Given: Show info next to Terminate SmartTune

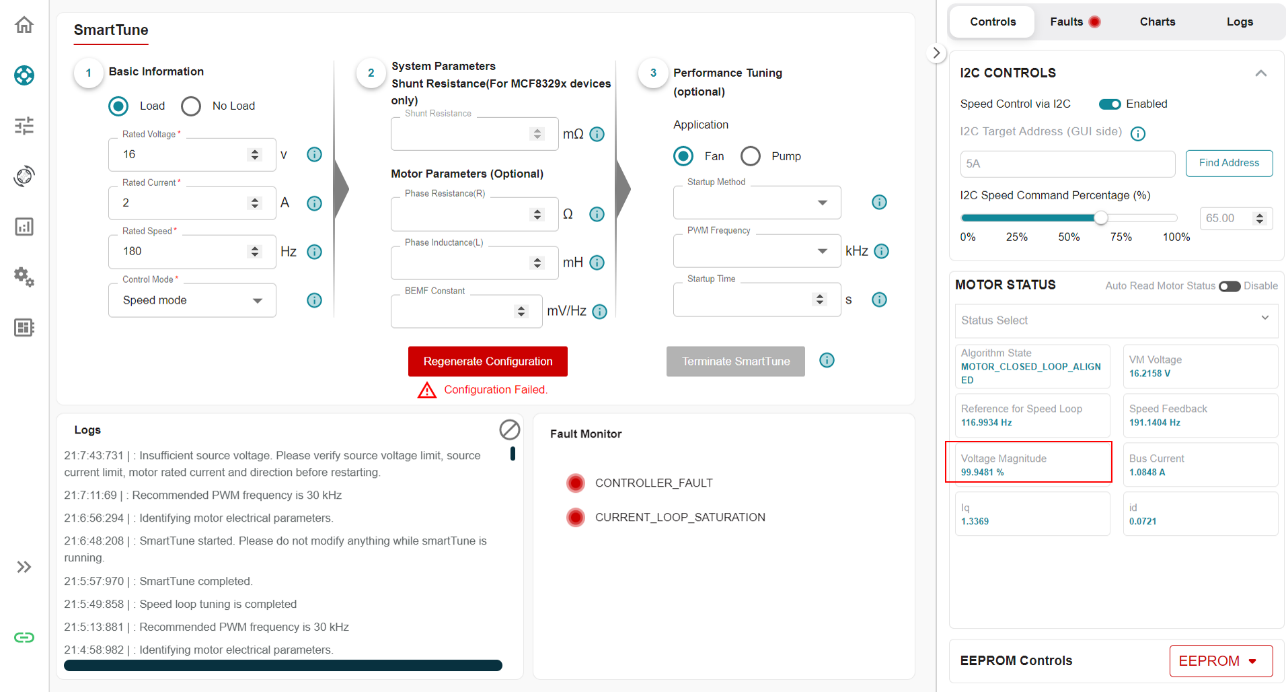Looking at the screenshot, I should click(827, 361).
